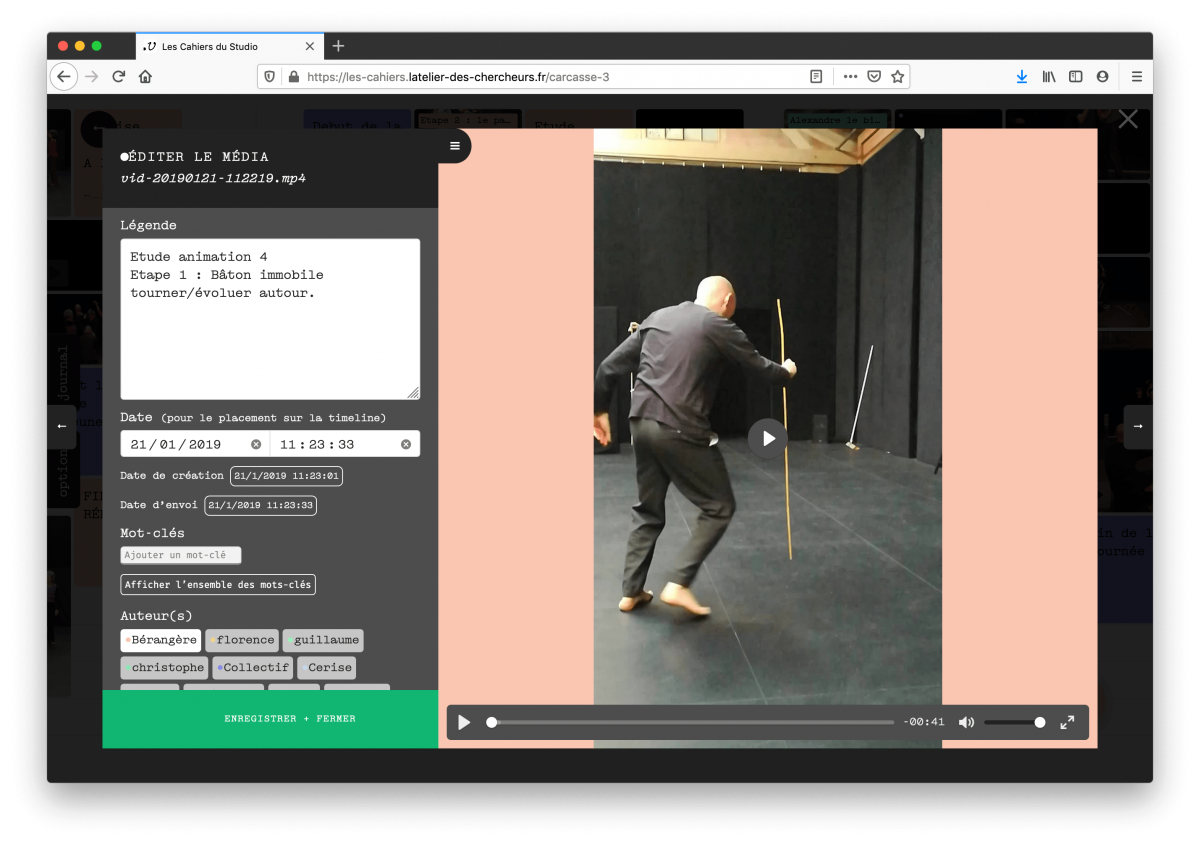This screenshot has width=1200, height=845.
Task: Open the page actions three-dots menu
Action: tap(850, 77)
